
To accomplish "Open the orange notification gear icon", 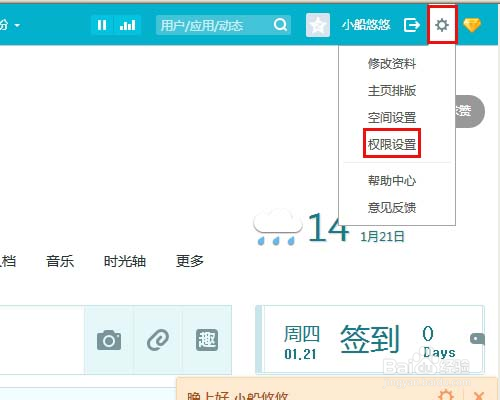I will 445,395.
